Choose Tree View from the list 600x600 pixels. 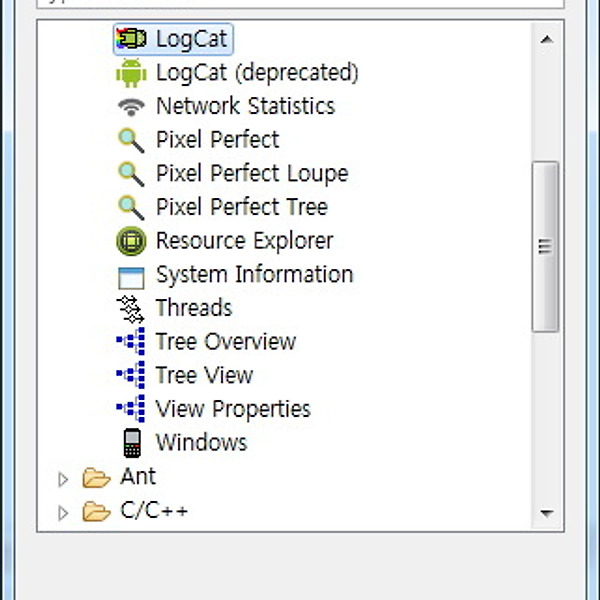204,376
